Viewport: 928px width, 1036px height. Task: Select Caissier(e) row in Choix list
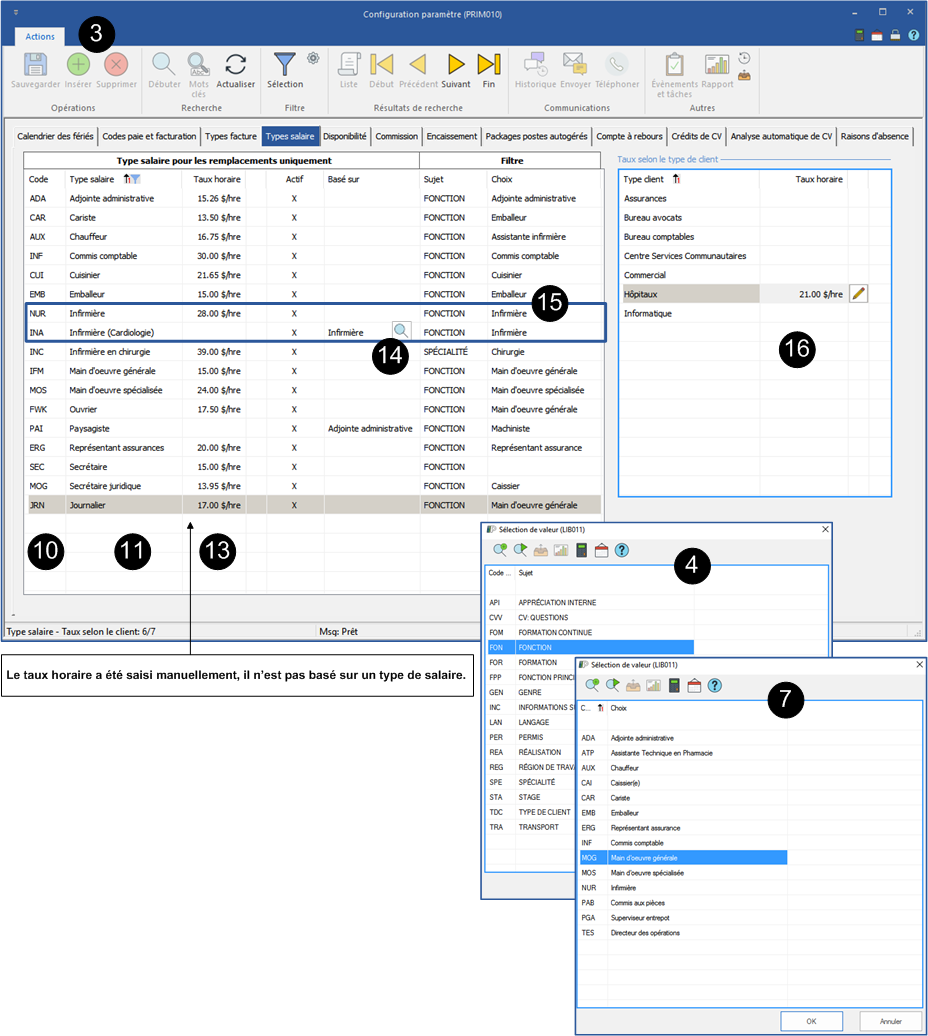pos(683,783)
